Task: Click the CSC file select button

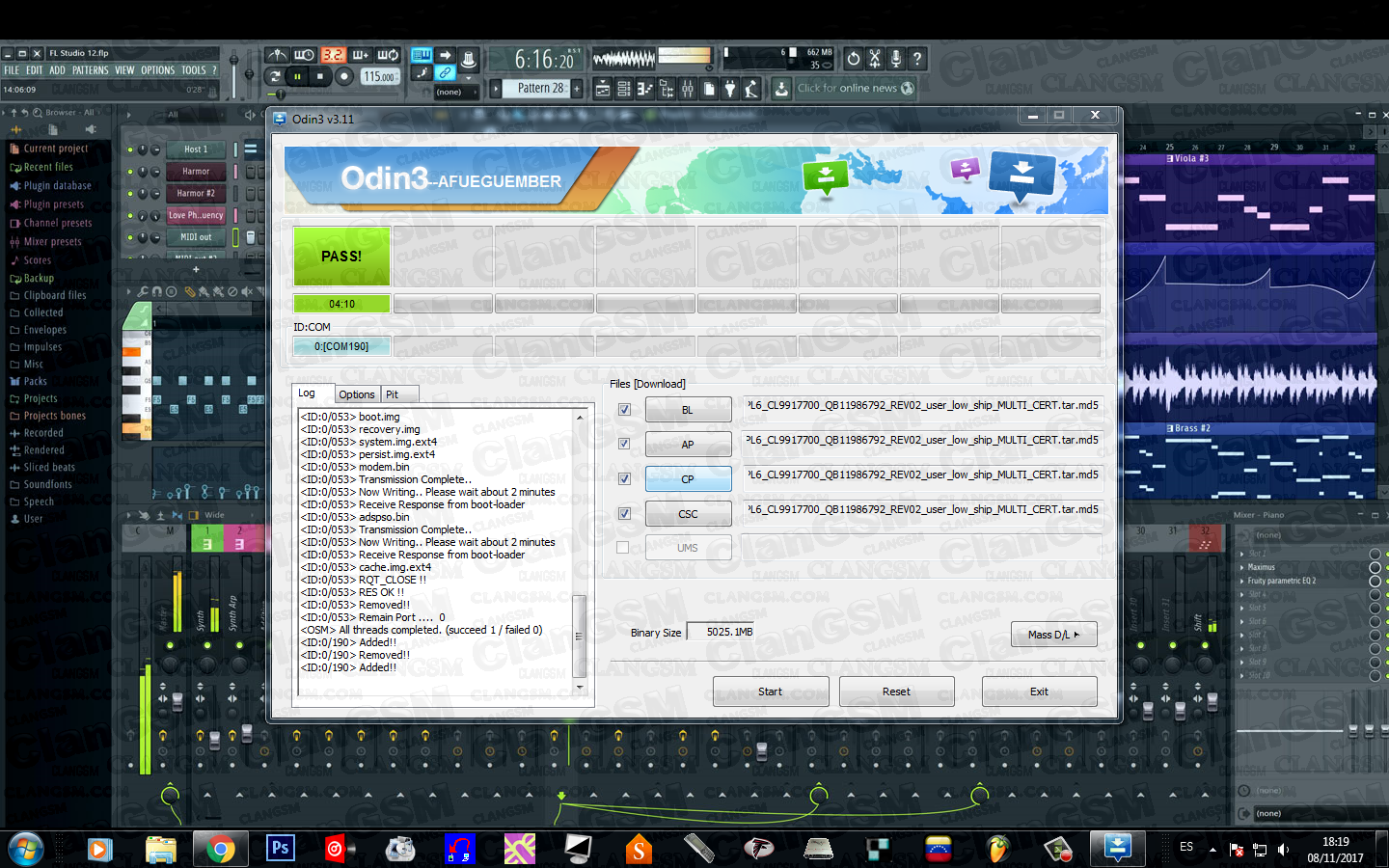Action: coord(688,514)
